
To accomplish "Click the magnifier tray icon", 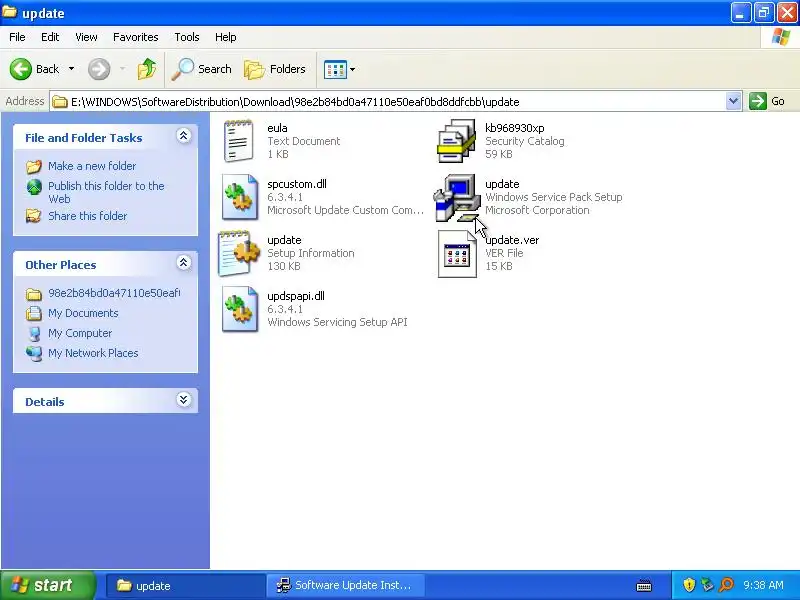I will click(x=726, y=585).
